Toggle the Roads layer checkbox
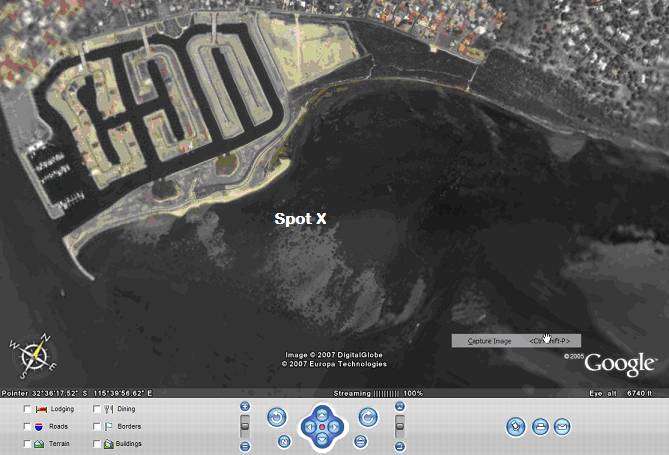The width and height of the screenshot is (669, 455). tap(27, 426)
